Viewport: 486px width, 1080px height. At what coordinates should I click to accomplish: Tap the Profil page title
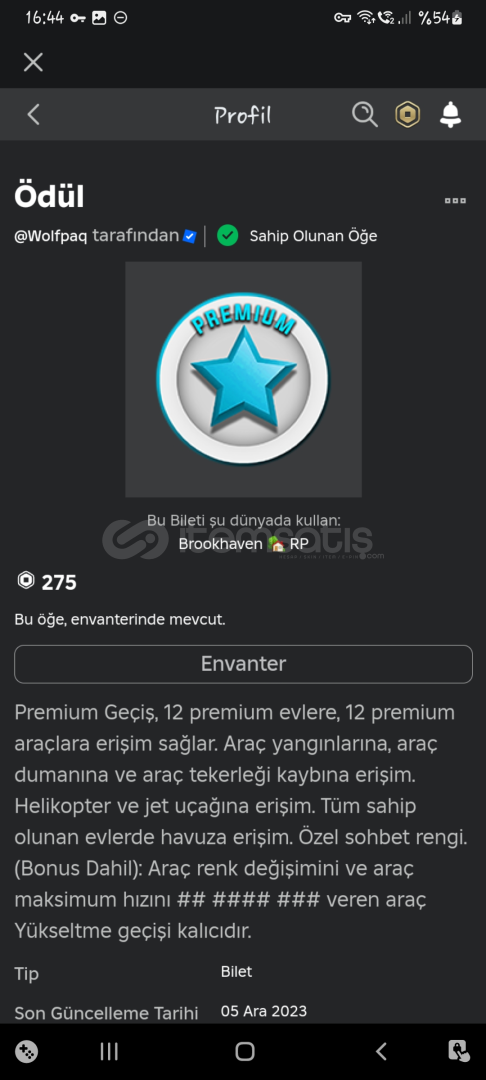(x=242, y=115)
